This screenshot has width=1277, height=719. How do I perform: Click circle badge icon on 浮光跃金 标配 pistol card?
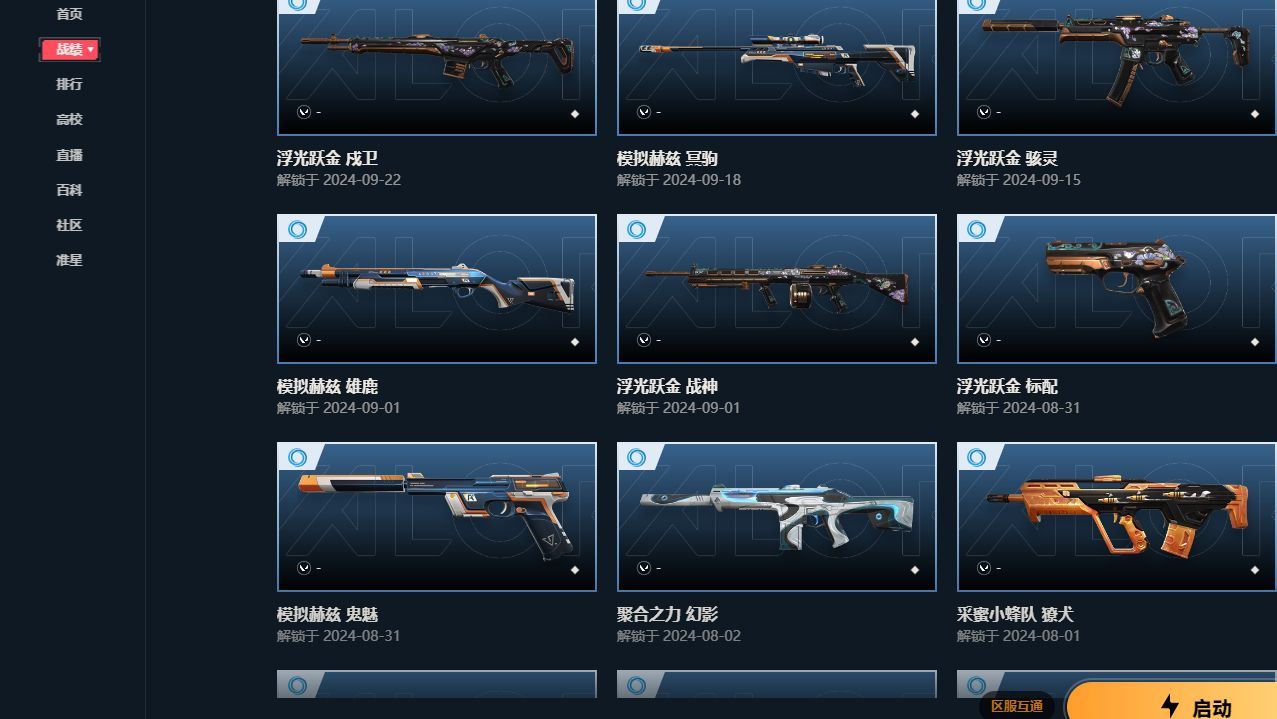pyautogui.click(x=977, y=230)
